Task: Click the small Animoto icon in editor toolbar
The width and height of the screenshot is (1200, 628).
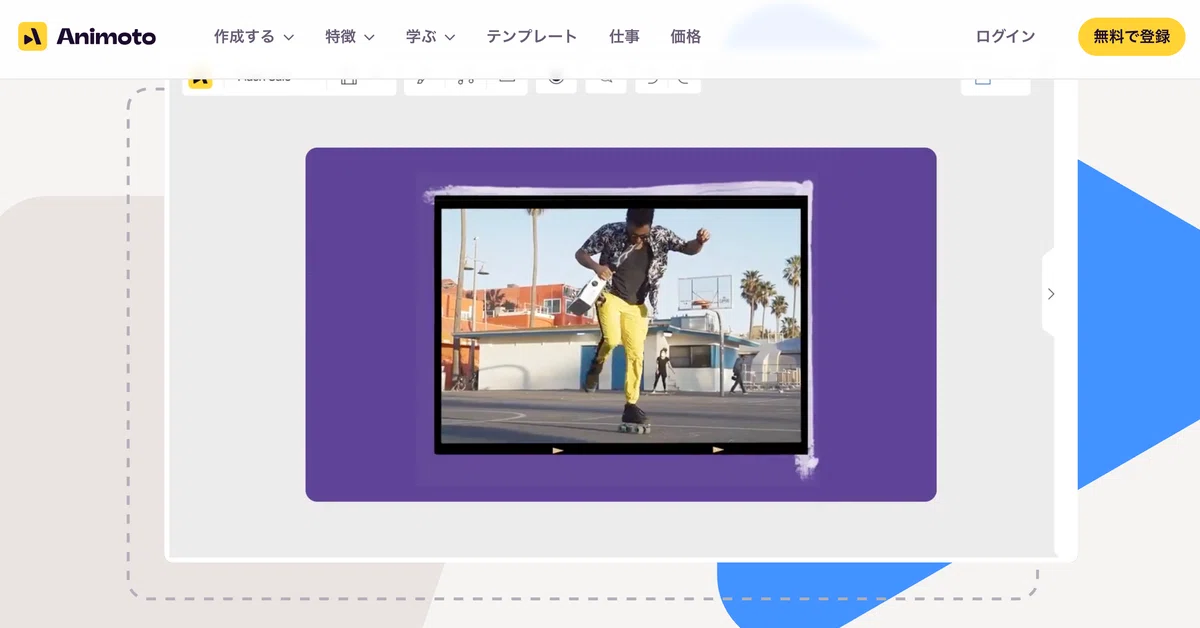Action: pyautogui.click(x=200, y=80)
